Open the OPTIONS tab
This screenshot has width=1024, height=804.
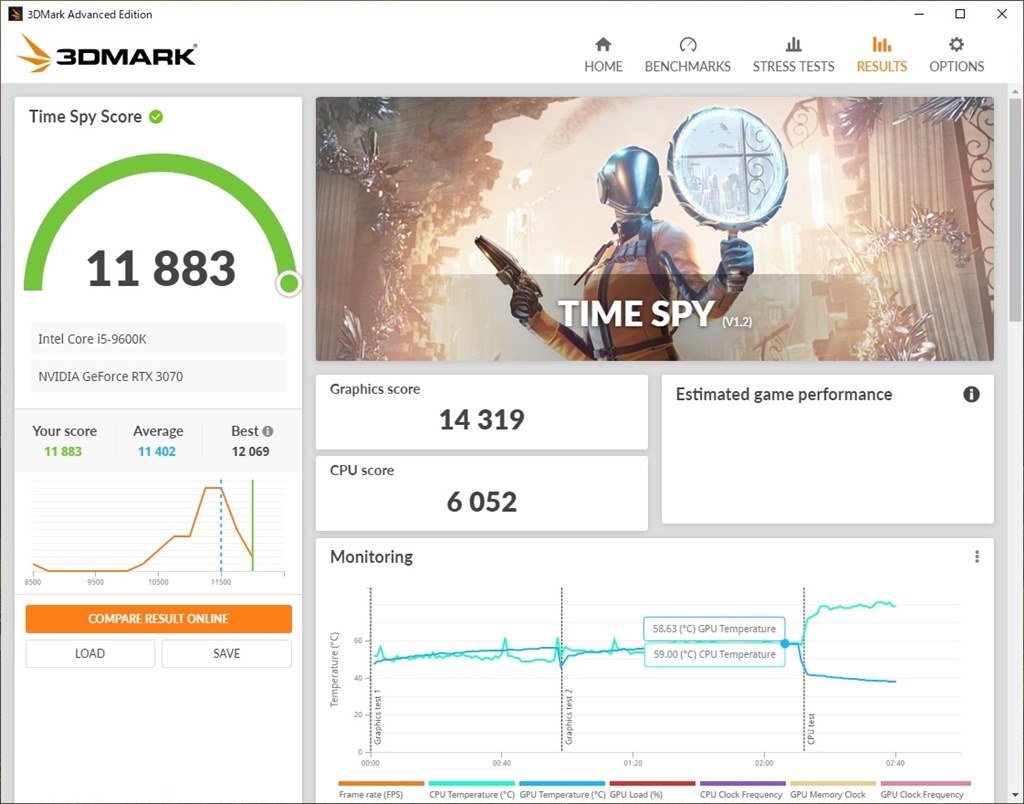956,55
